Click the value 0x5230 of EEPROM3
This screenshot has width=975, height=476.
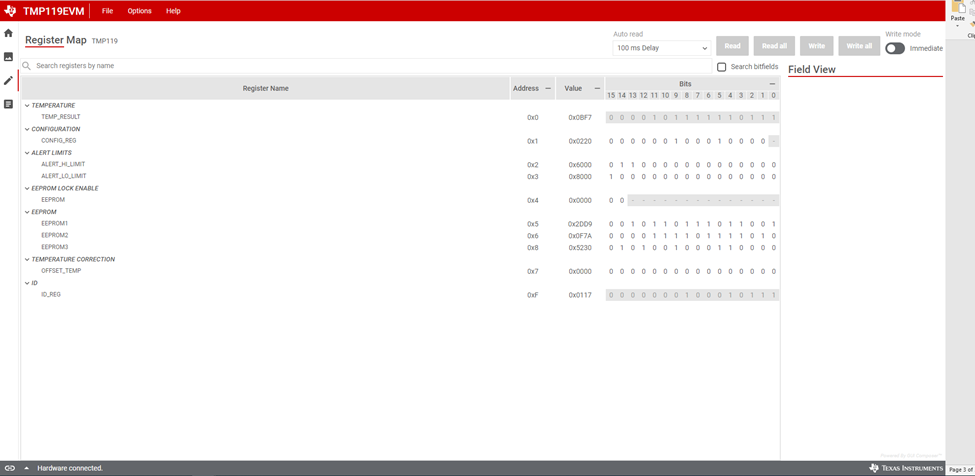pos(580,247)
